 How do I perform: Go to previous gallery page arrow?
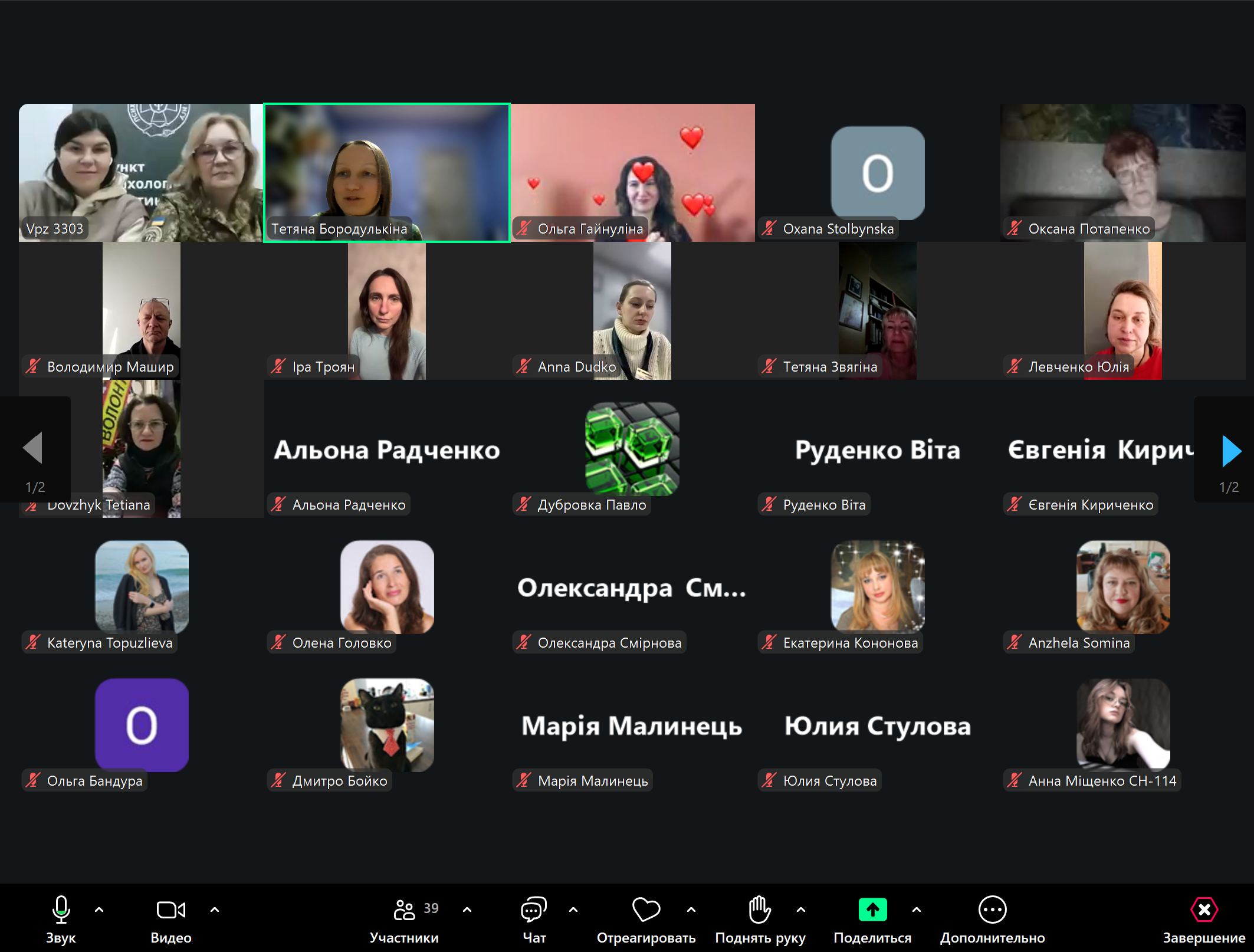coord(33,448)
